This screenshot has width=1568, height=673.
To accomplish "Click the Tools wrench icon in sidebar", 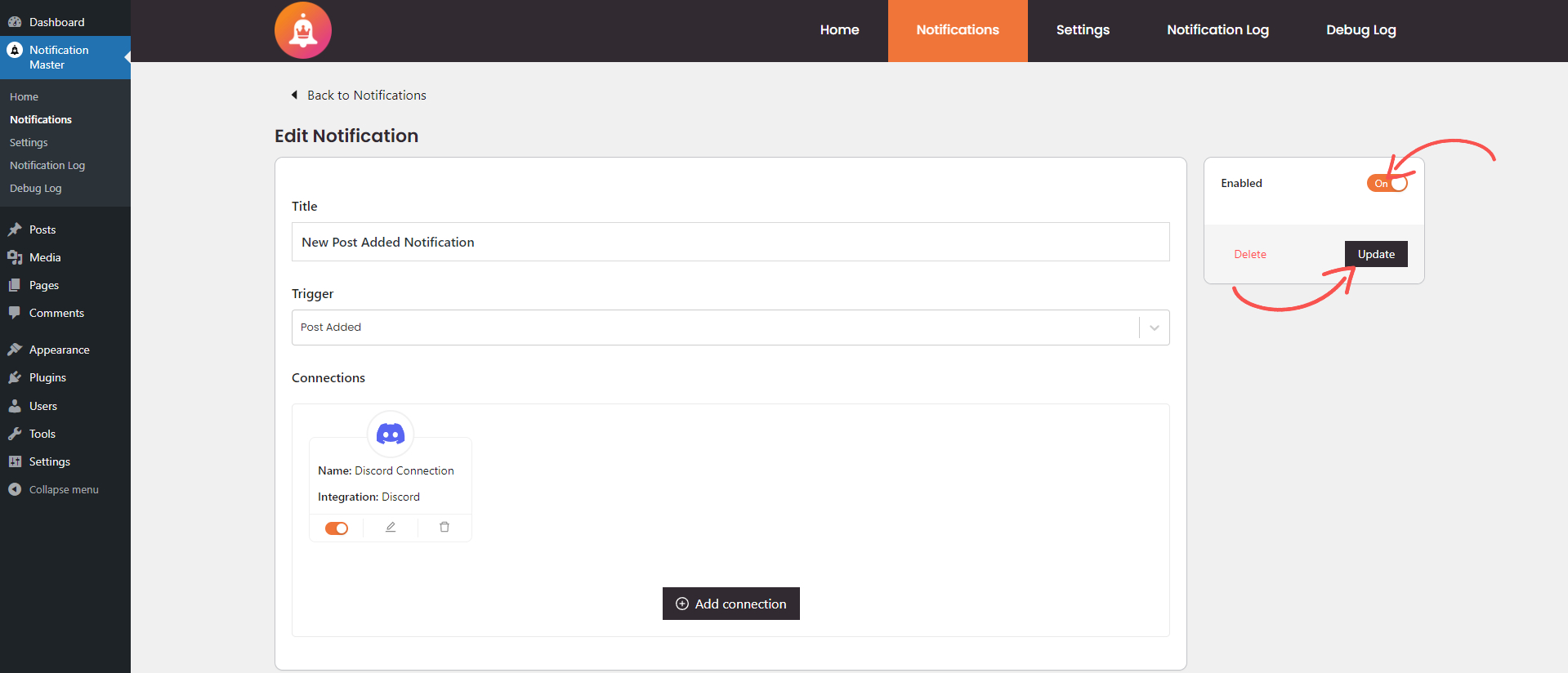I will (15, 434).
